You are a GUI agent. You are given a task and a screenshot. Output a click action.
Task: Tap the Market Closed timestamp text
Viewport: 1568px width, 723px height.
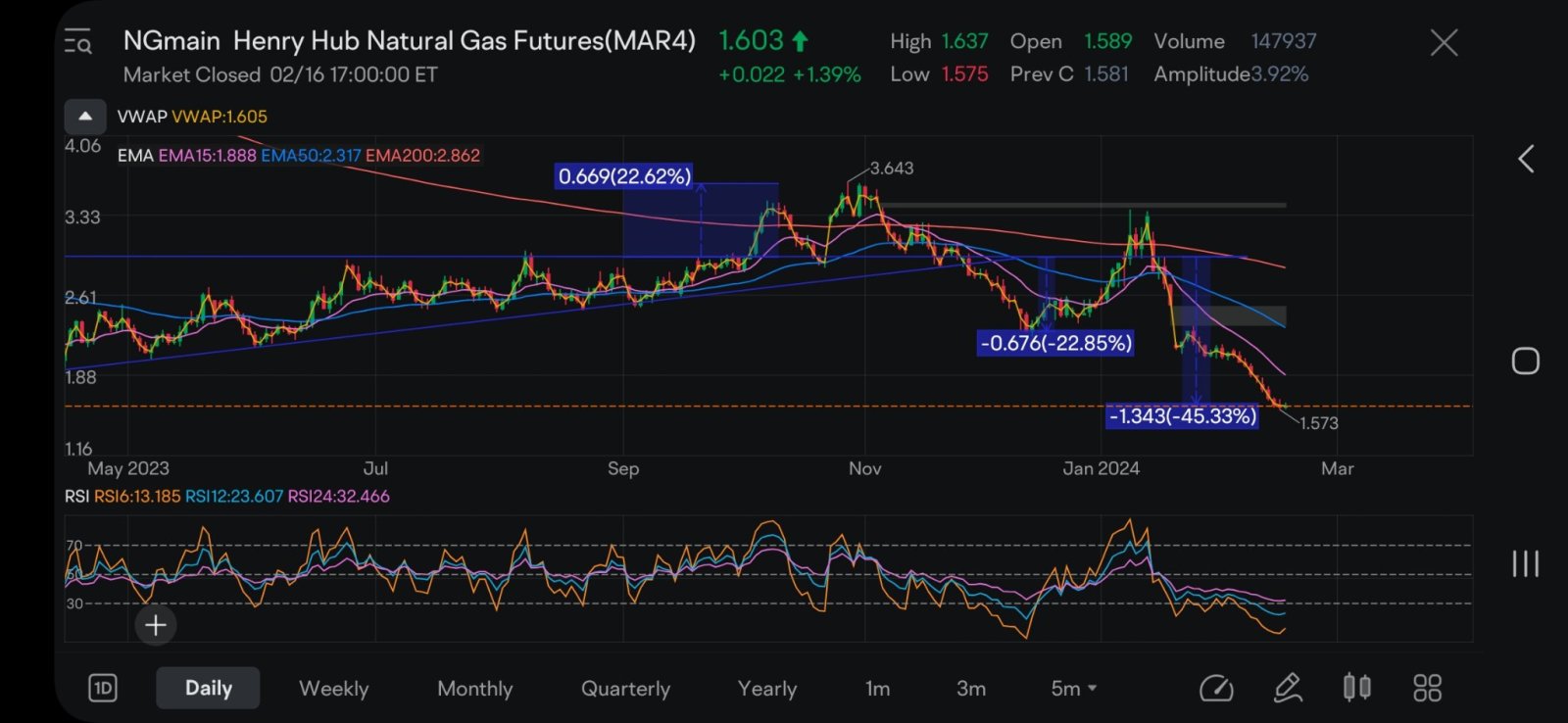pyautogui.click(x=280, y=74)
